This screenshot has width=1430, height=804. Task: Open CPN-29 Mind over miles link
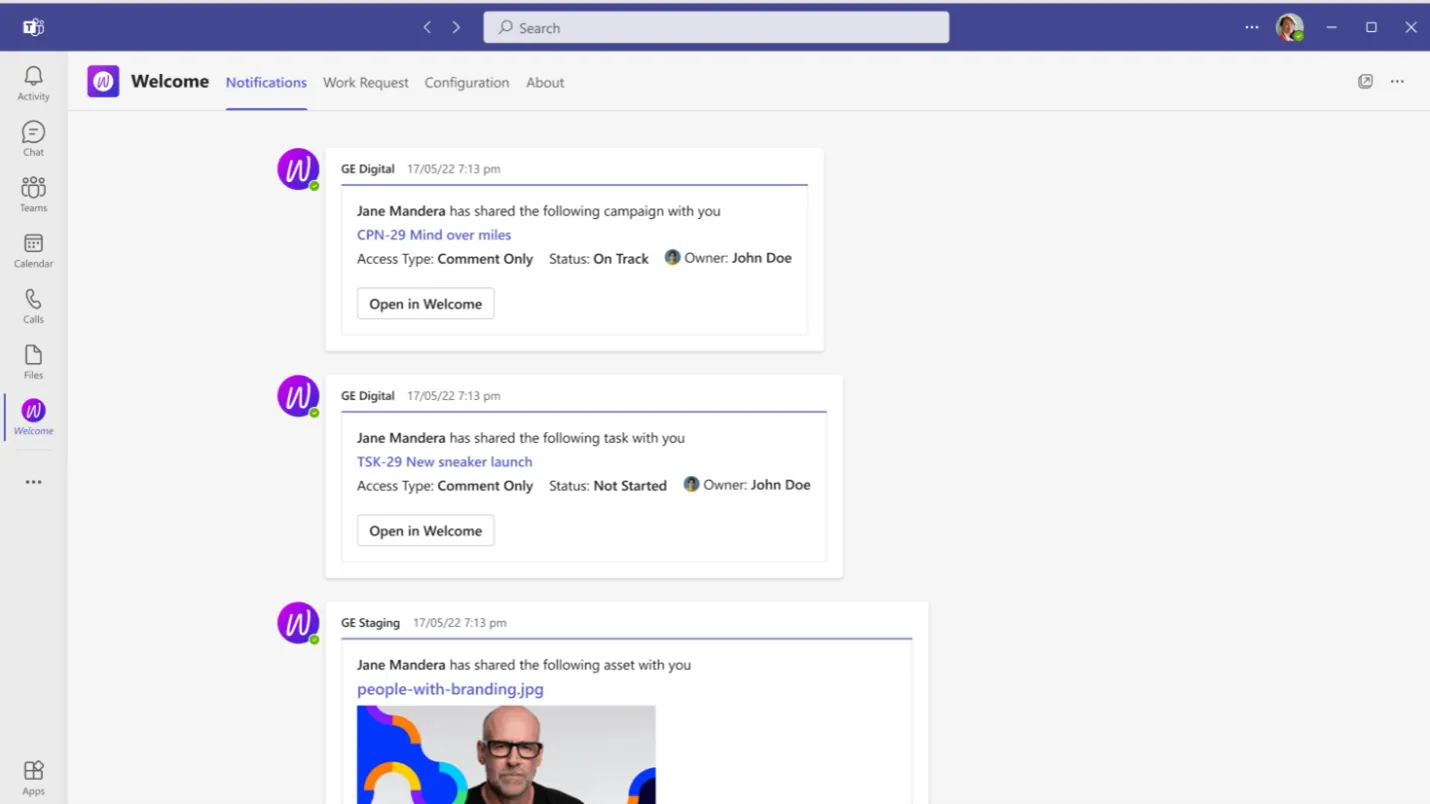pos(434,235)
